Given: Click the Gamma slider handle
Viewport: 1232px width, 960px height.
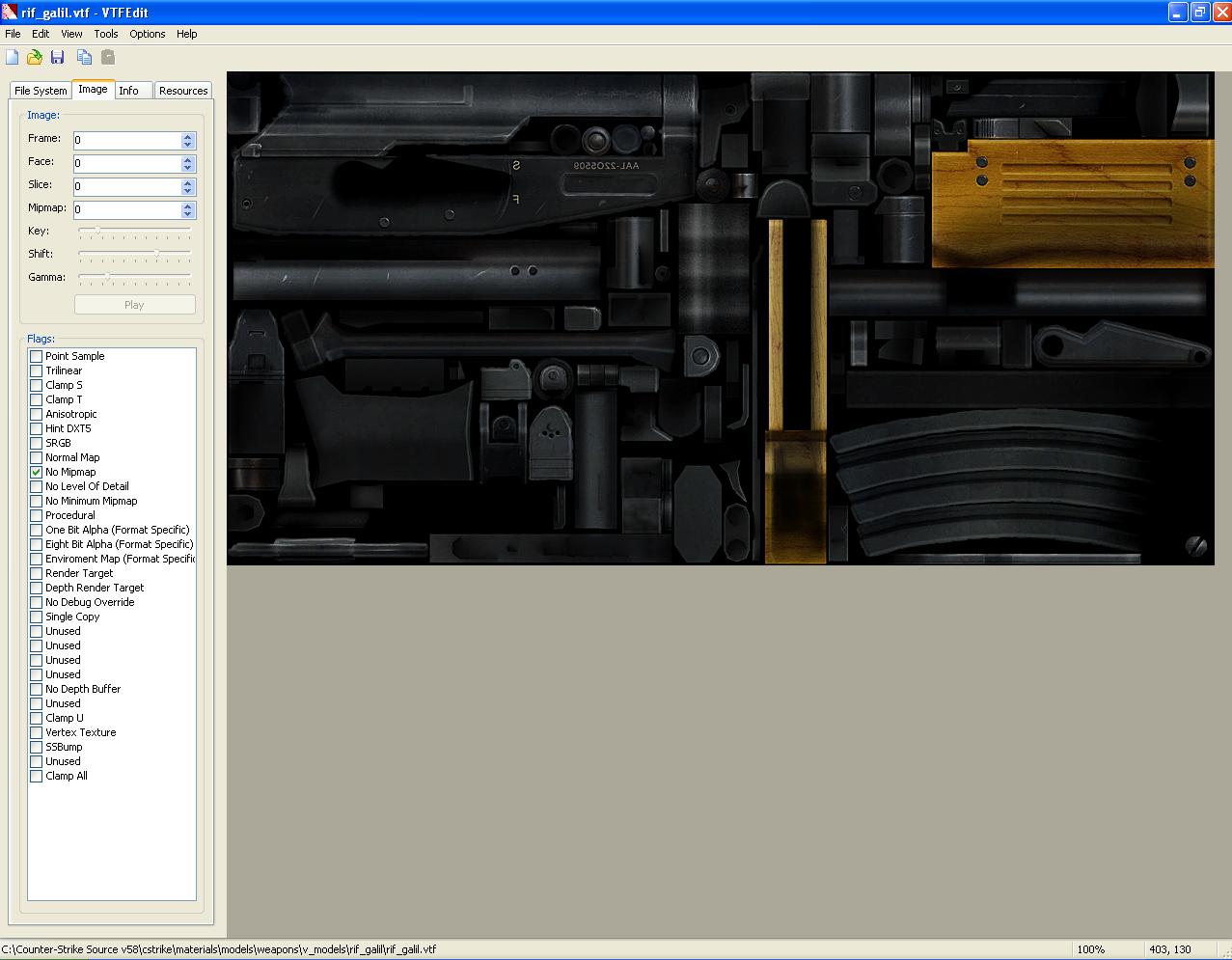Looking at the screenshot, I should click(107, 277).
